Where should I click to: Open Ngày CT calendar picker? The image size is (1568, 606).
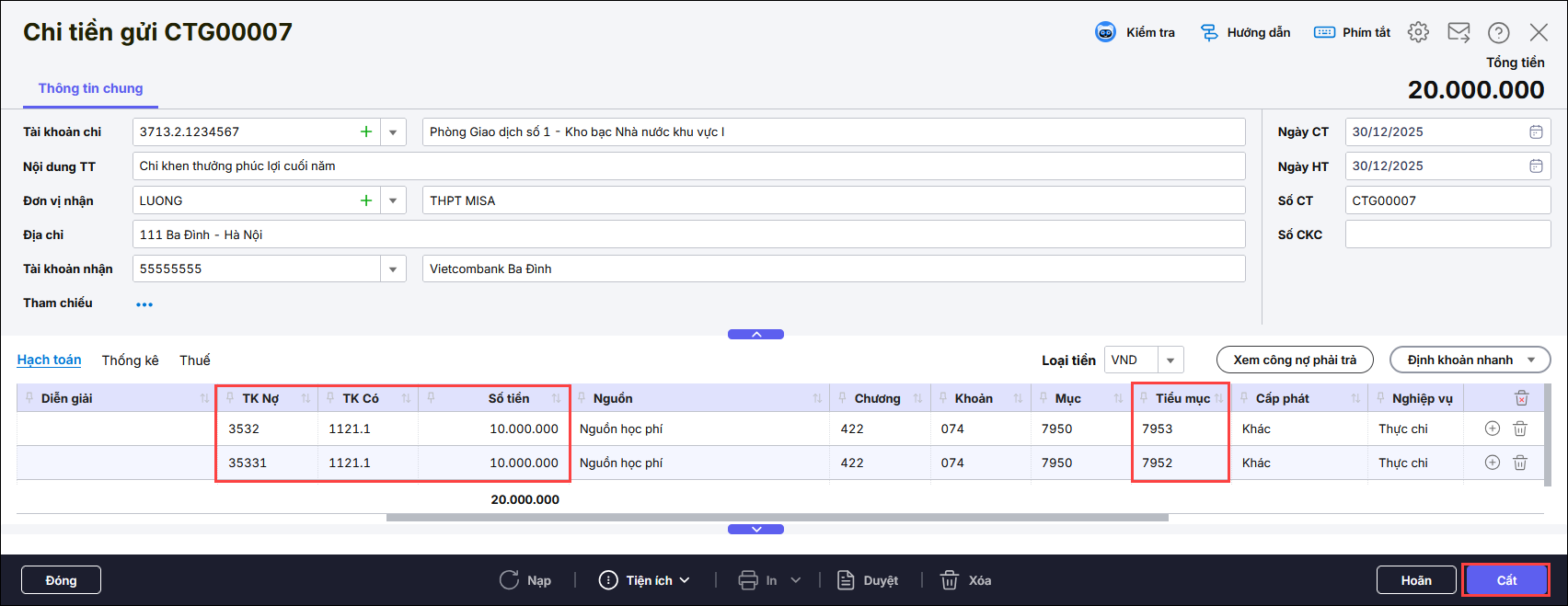coord(1536,131)
